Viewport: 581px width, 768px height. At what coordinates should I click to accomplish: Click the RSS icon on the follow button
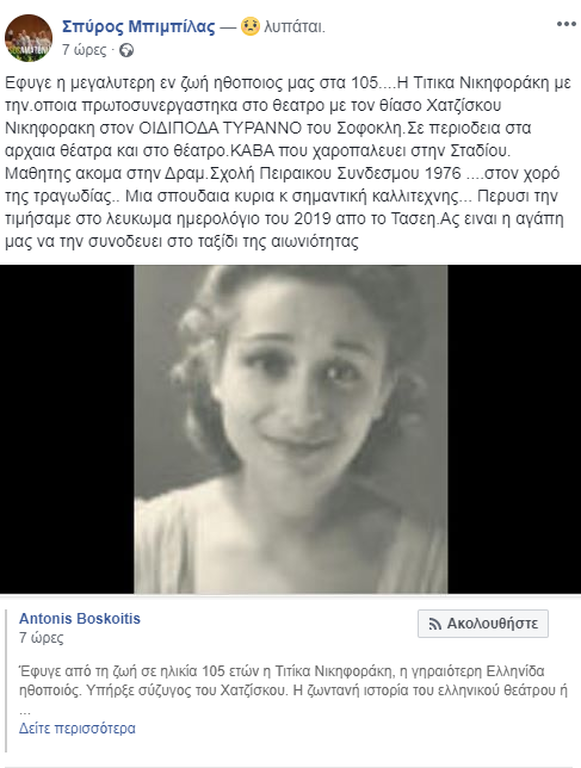click(435, 624)
